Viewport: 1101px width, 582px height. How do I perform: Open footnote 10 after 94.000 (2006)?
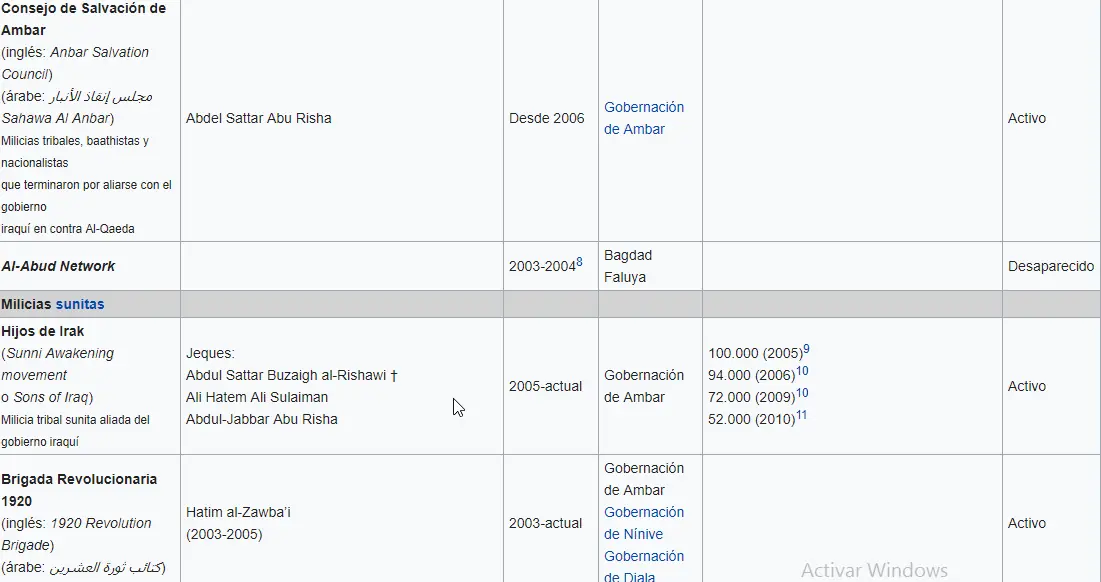pos(802,371)
